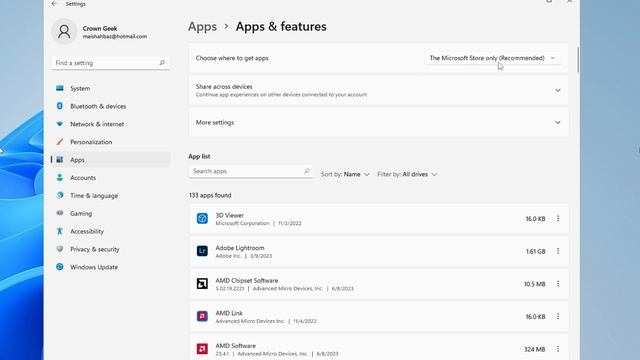Click the Search apps field
Viewport: 640px width, 360px height.
[x=250, y=171]
